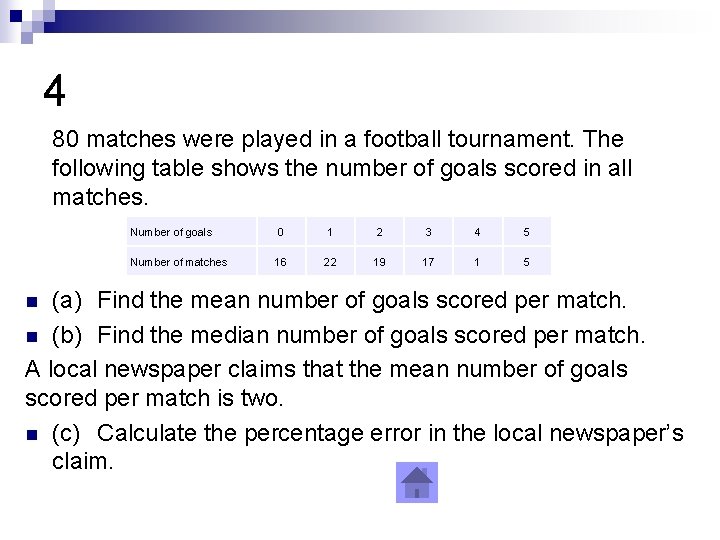Select the cell showing 16 matches
The width and height of the screenshot is (720, 540).
(281, 261)
